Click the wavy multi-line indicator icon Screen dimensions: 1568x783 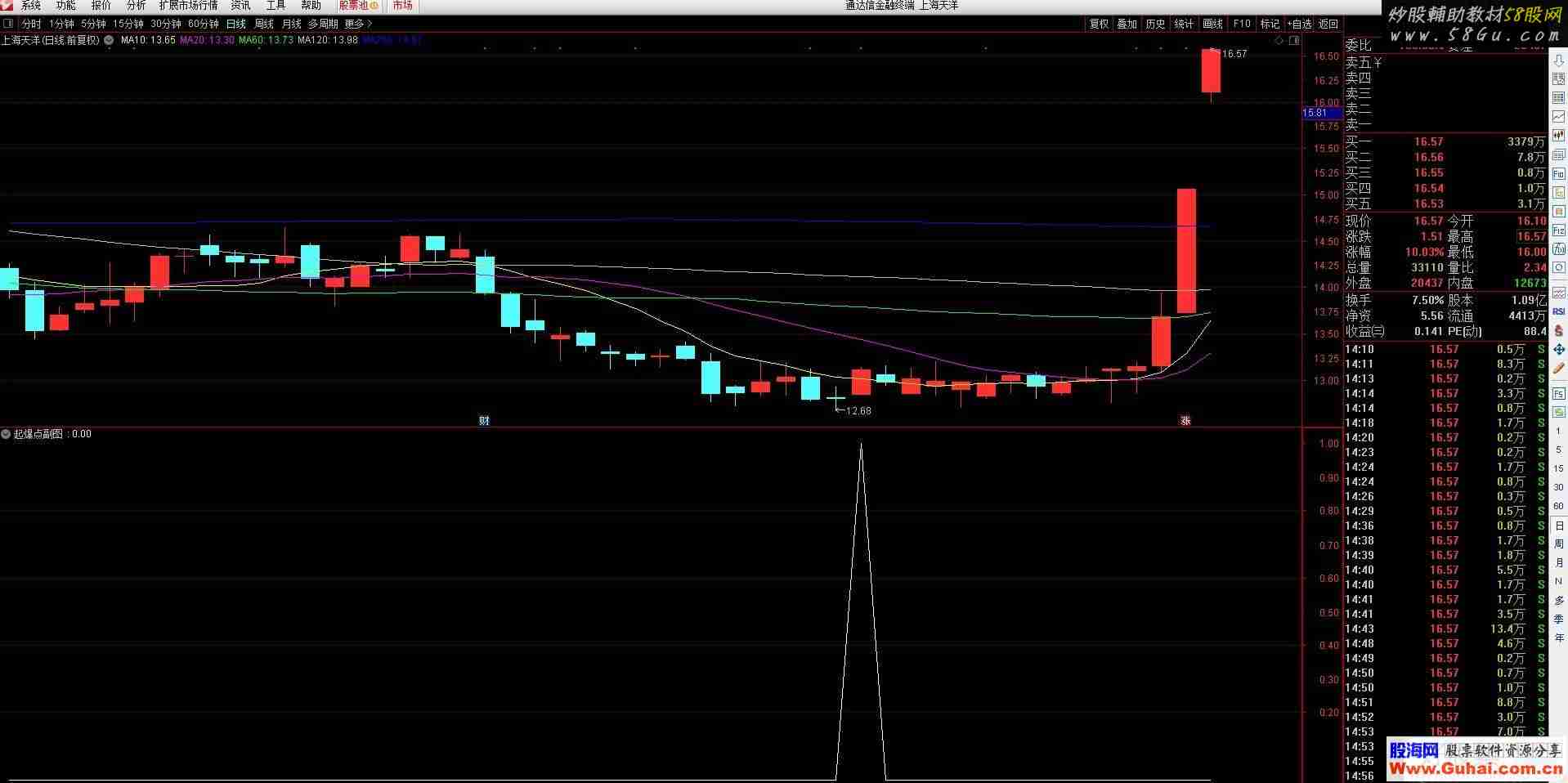pos(1558,293)
